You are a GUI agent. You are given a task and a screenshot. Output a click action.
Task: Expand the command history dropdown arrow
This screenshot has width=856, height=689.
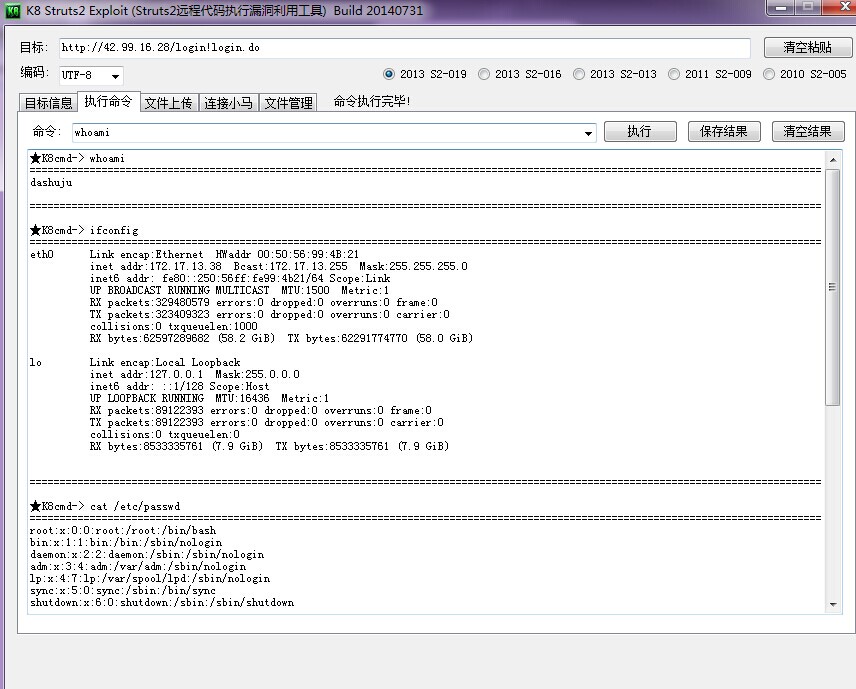(x=588, y=133)
